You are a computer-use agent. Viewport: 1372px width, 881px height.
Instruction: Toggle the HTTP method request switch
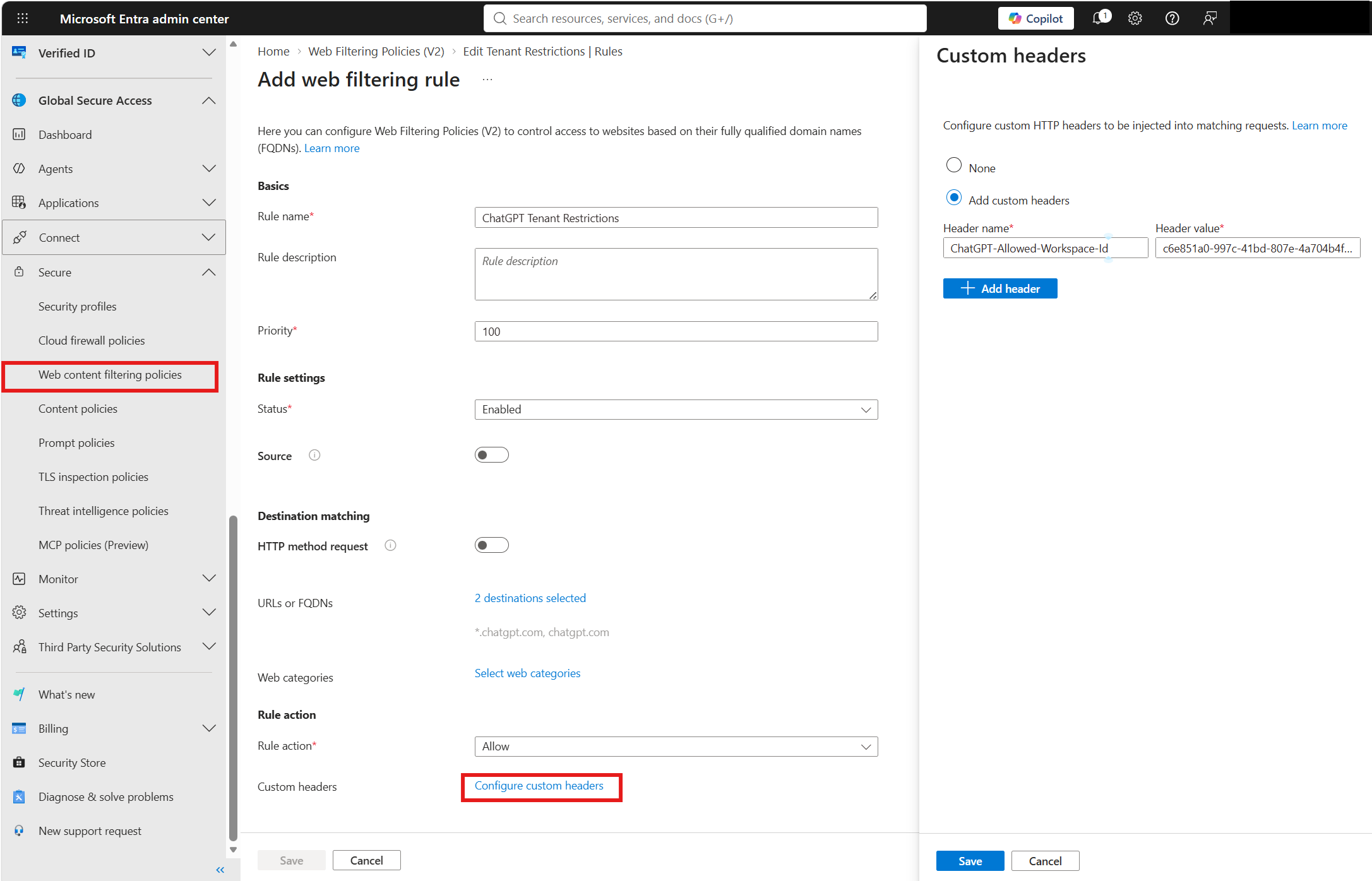click(x=492, y=545)
